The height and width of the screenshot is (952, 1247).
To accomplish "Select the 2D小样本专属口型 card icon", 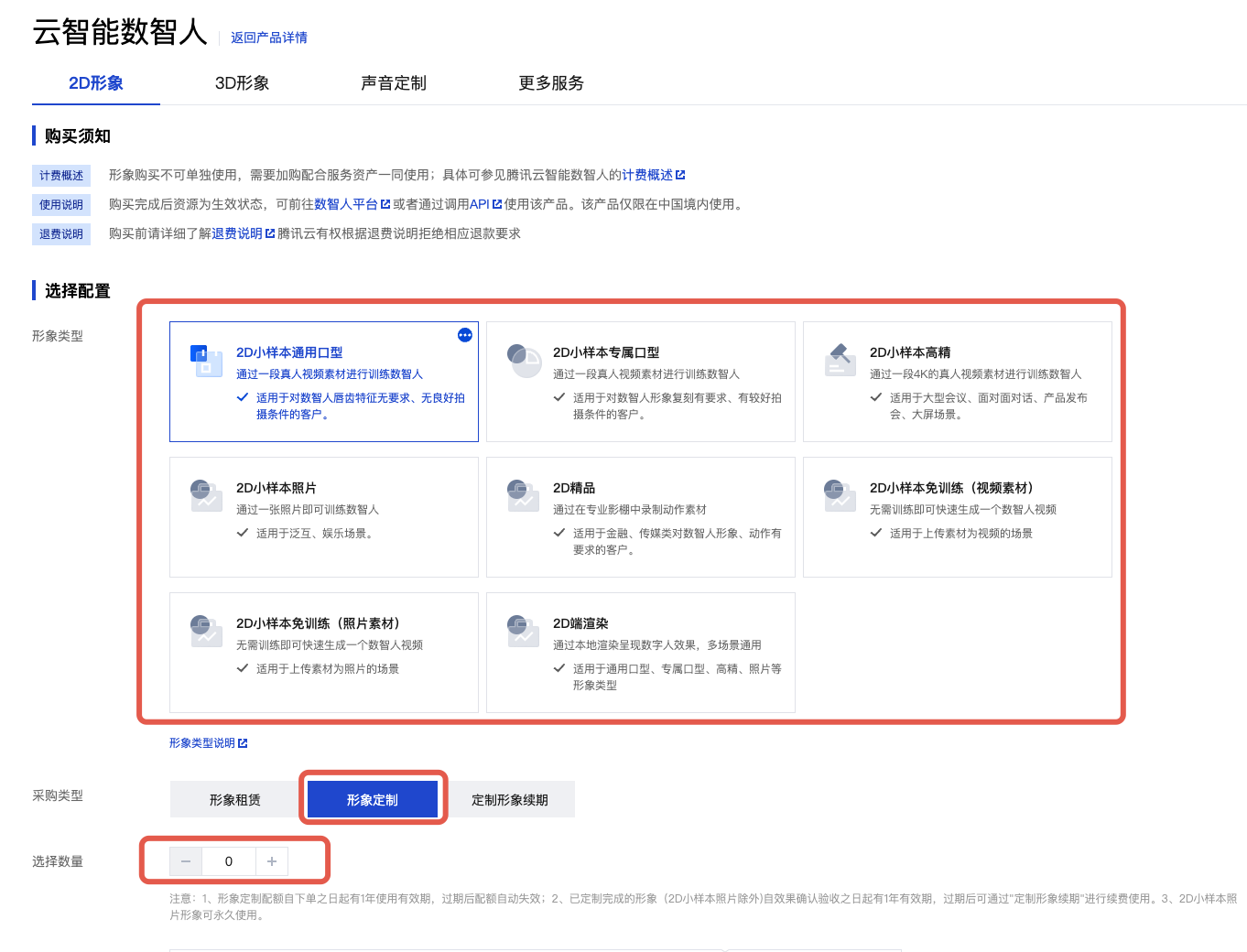I will (525, 361).
